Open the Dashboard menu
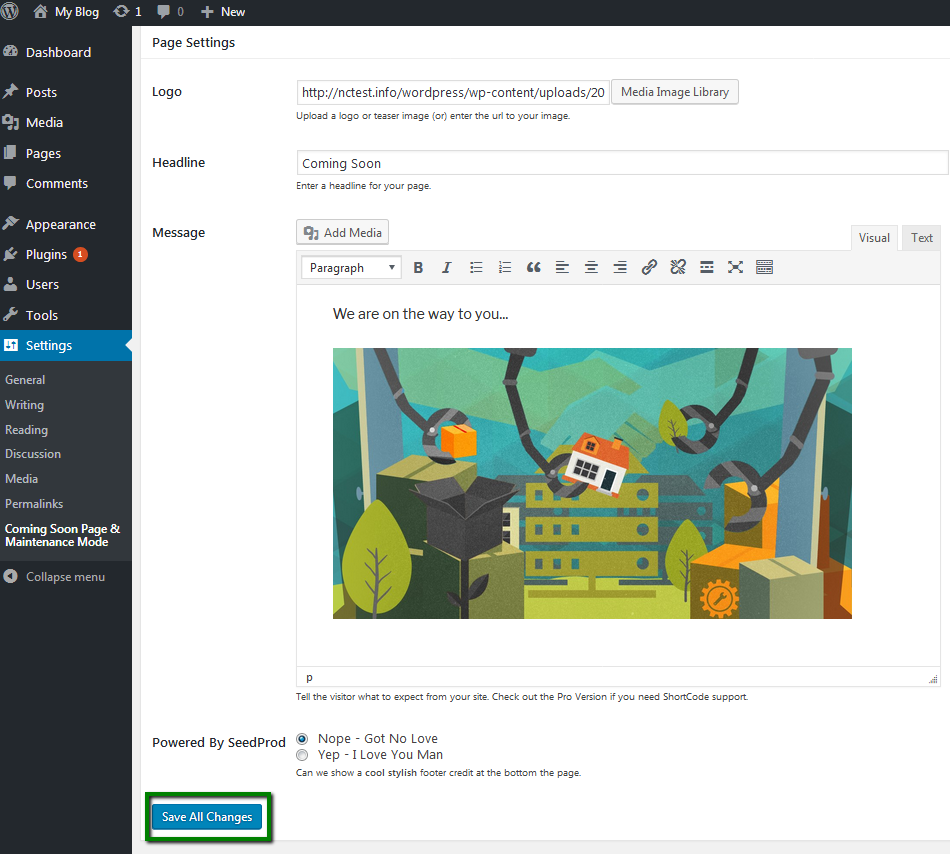The width and height of the screenshot is (950, 854). (x=65, y=52)
